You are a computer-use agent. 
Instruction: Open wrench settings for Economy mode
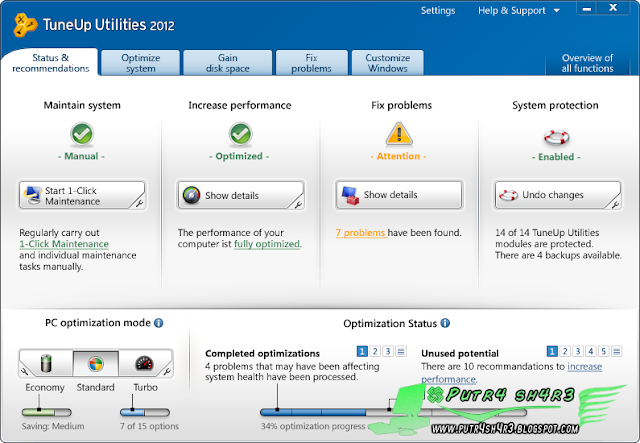click(x=24, y=371)
